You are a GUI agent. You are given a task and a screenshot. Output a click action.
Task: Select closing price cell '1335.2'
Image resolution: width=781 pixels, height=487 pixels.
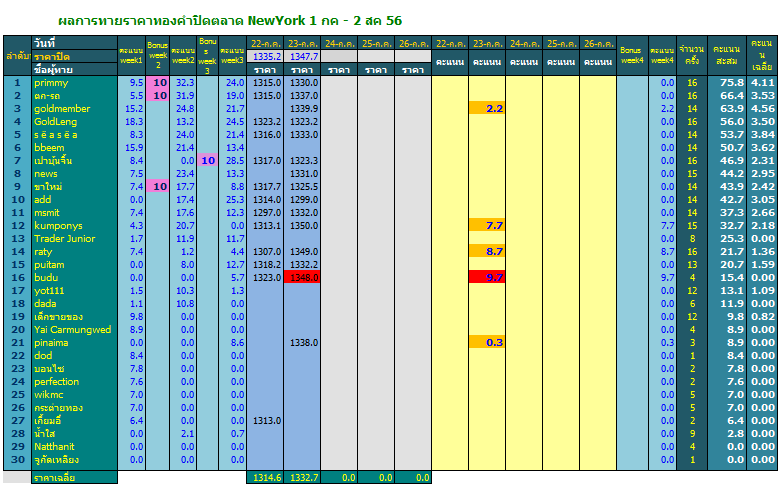pos(265,56)
